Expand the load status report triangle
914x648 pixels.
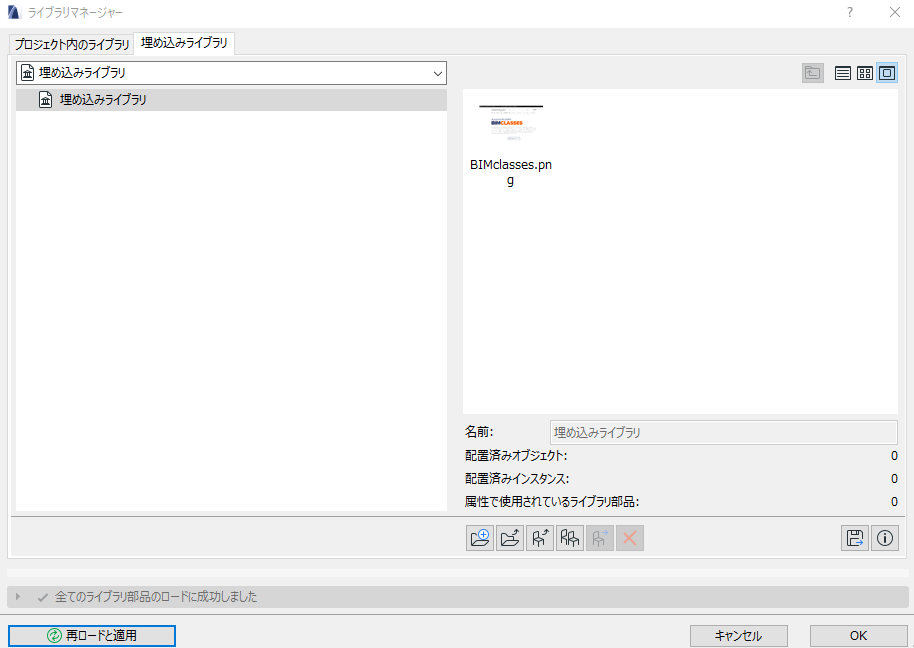pyautogui.click(x=18, y=597)
